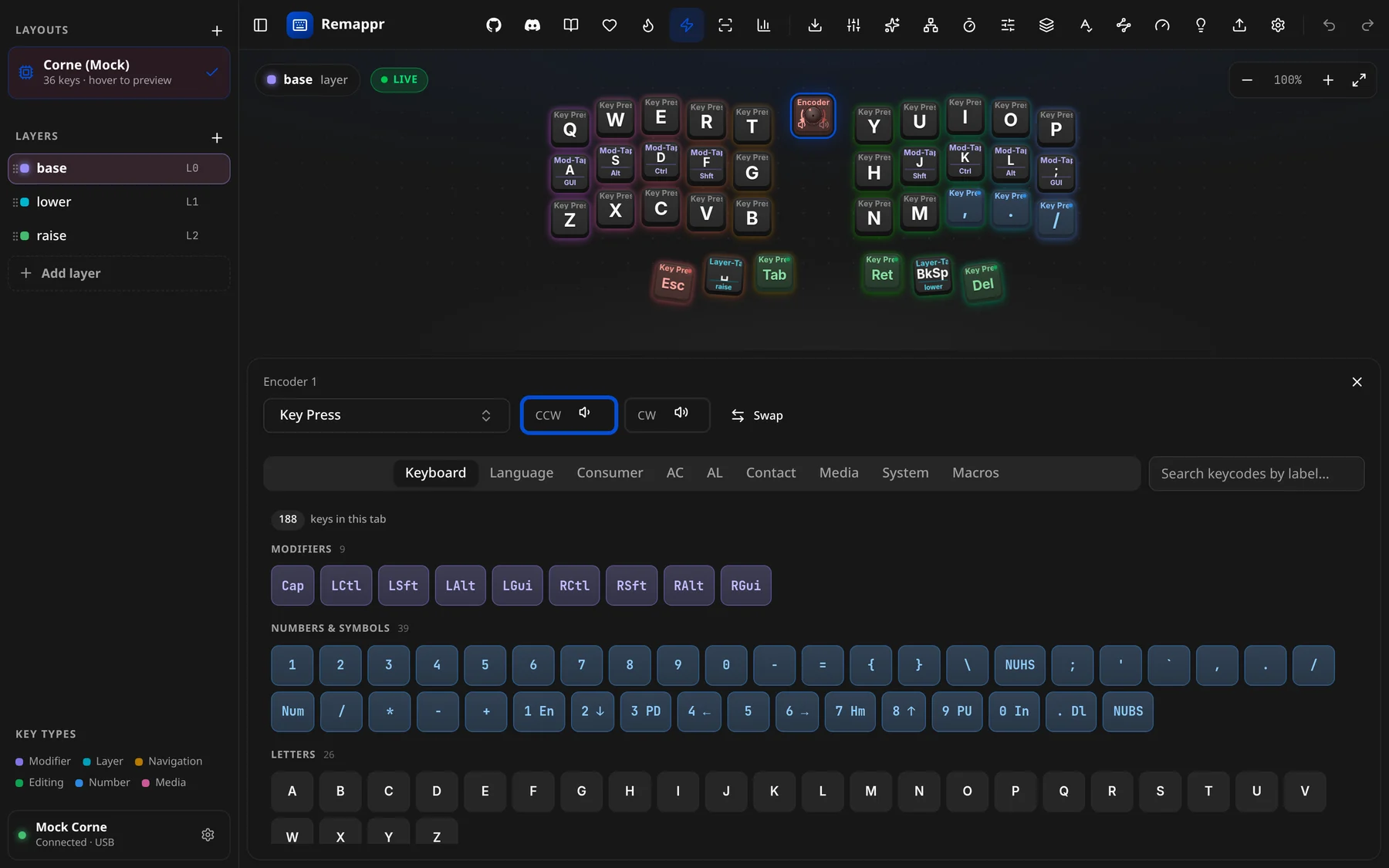Select the lower layer row
The image size is (1389, 868).
tap(119, 202)
